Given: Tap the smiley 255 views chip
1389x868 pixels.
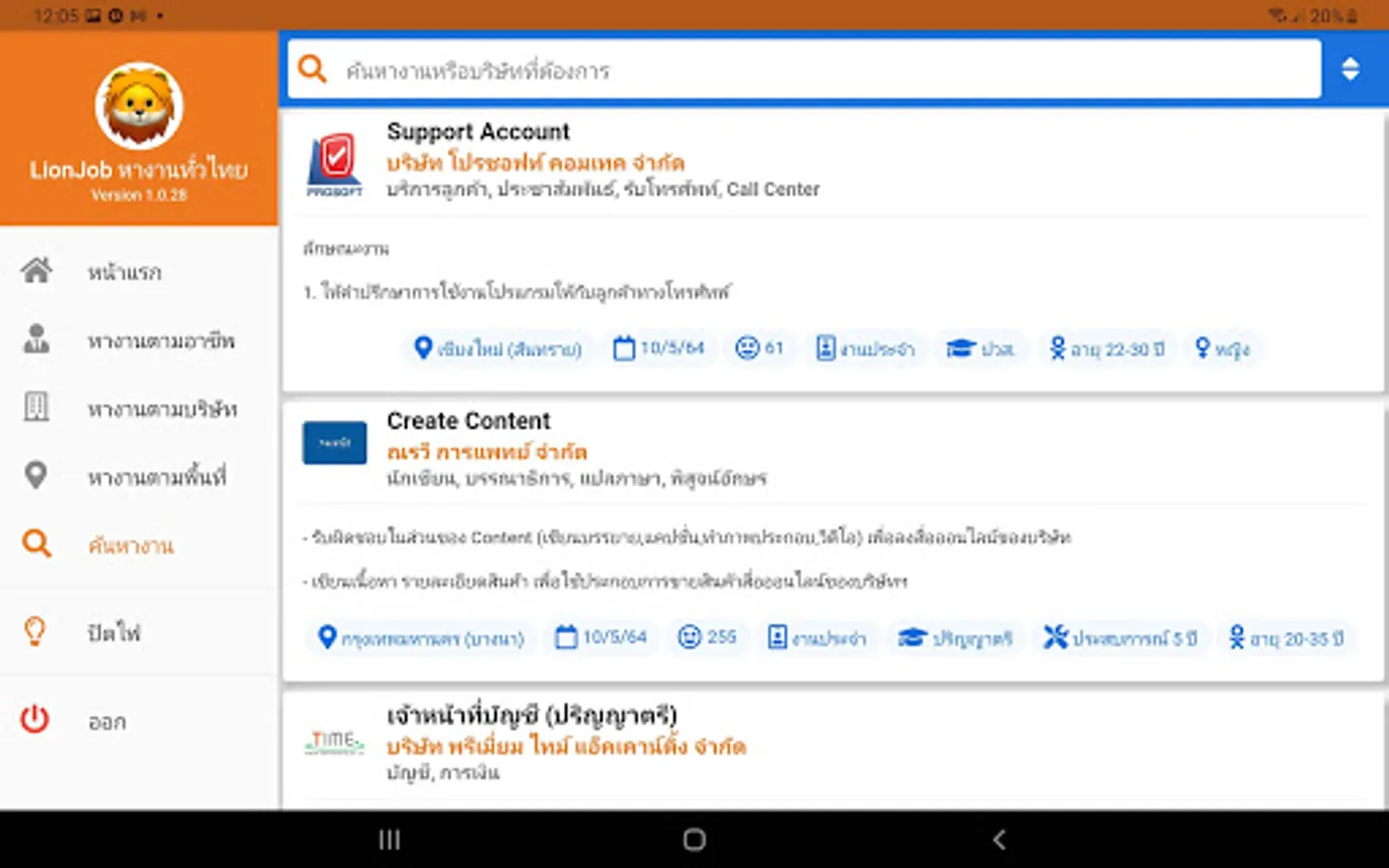Looking at the screenshot, I should 708,637.
